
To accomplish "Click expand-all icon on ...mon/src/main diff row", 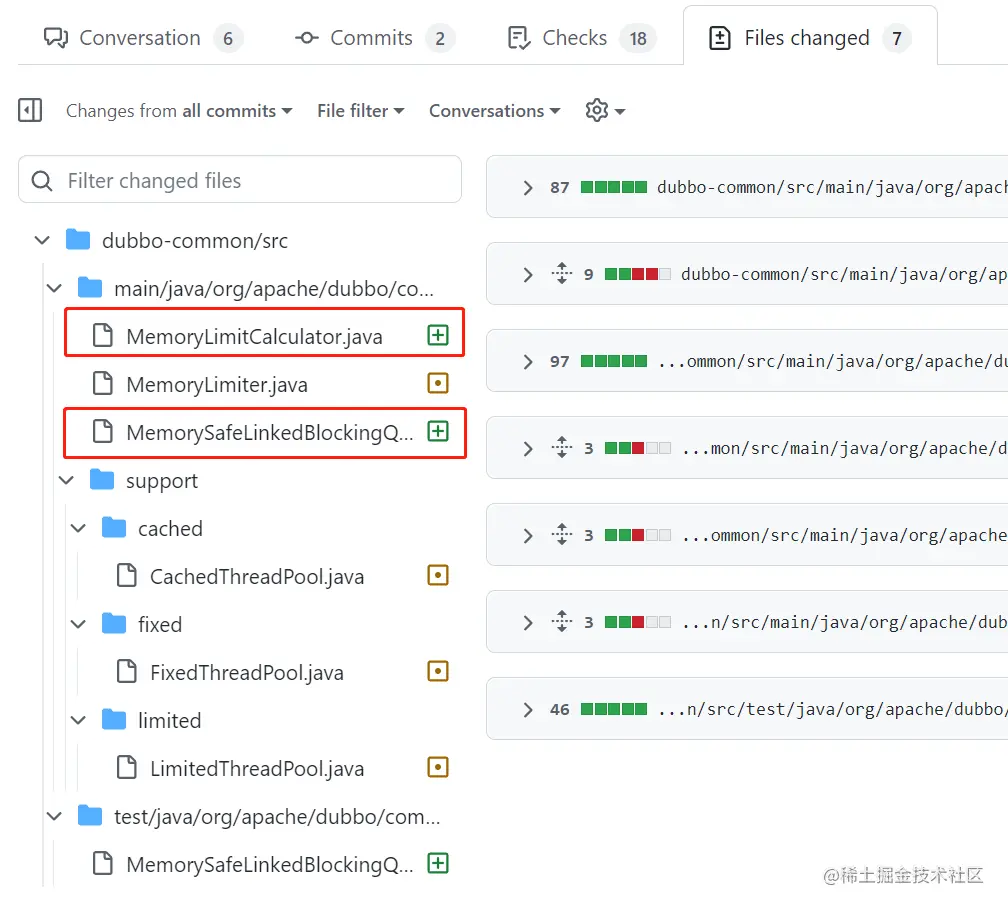I will click(562, 447).
